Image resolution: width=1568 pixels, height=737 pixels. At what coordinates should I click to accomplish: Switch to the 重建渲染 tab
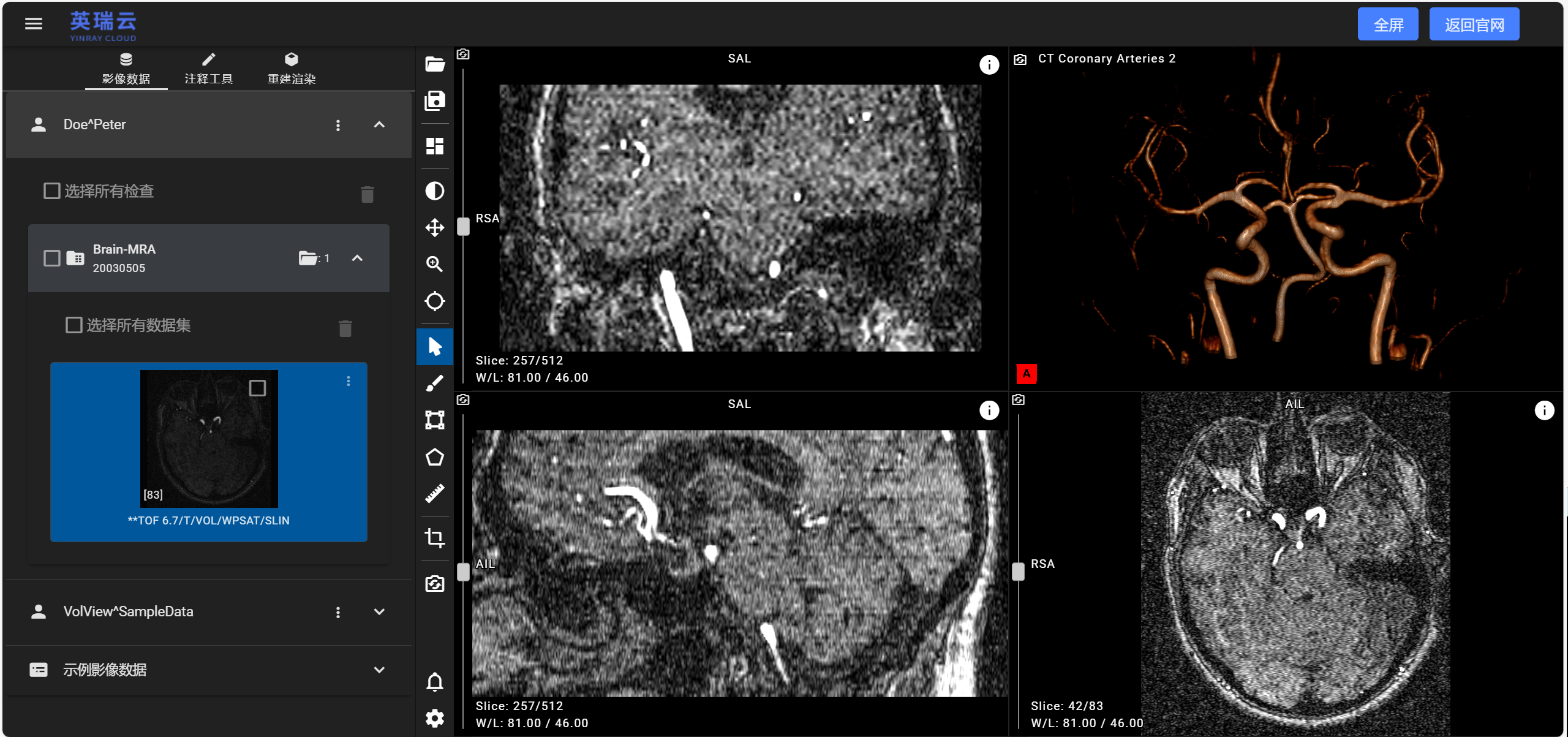pos(292,69)
